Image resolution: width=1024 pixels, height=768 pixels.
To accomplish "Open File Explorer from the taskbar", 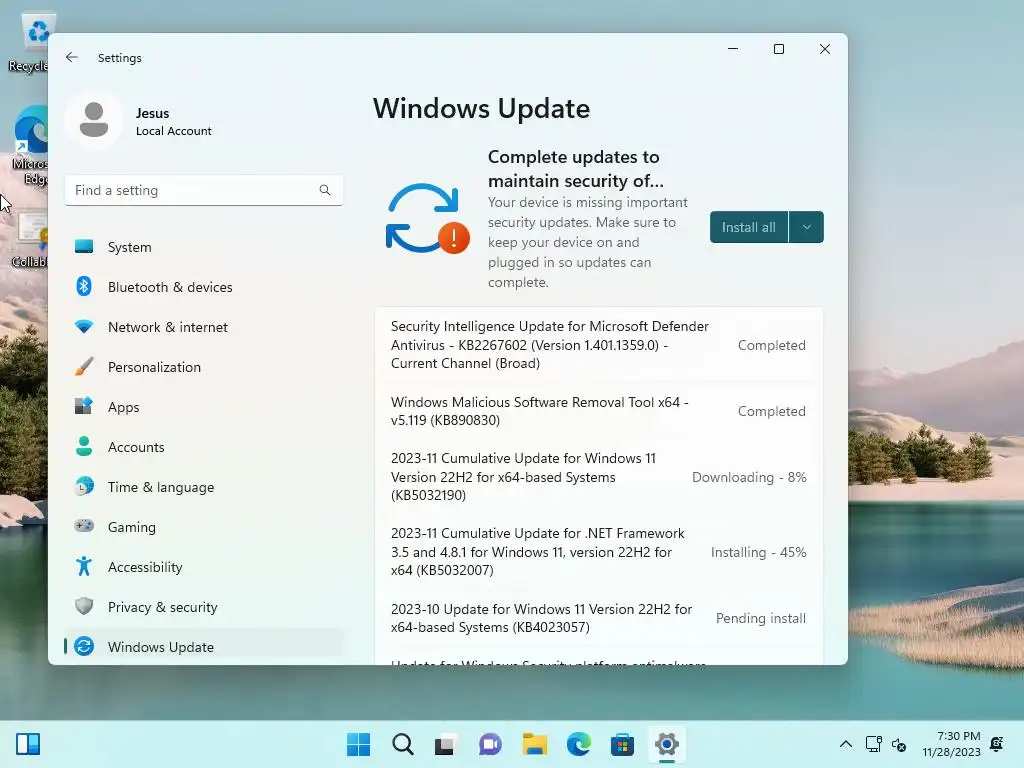I will [534, 744].
